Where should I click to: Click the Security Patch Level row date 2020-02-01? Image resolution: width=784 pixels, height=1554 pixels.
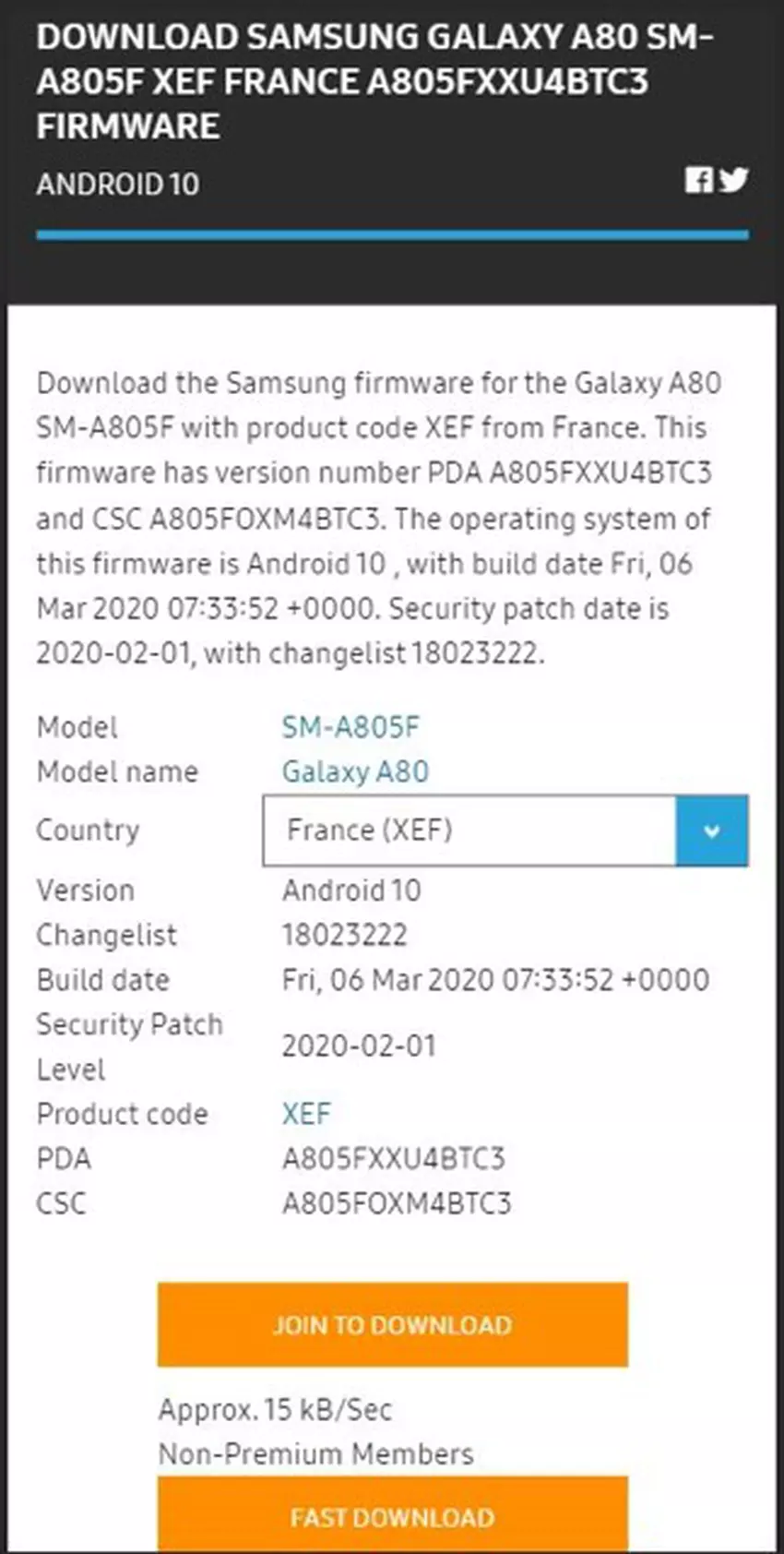tap(359, 1046)
